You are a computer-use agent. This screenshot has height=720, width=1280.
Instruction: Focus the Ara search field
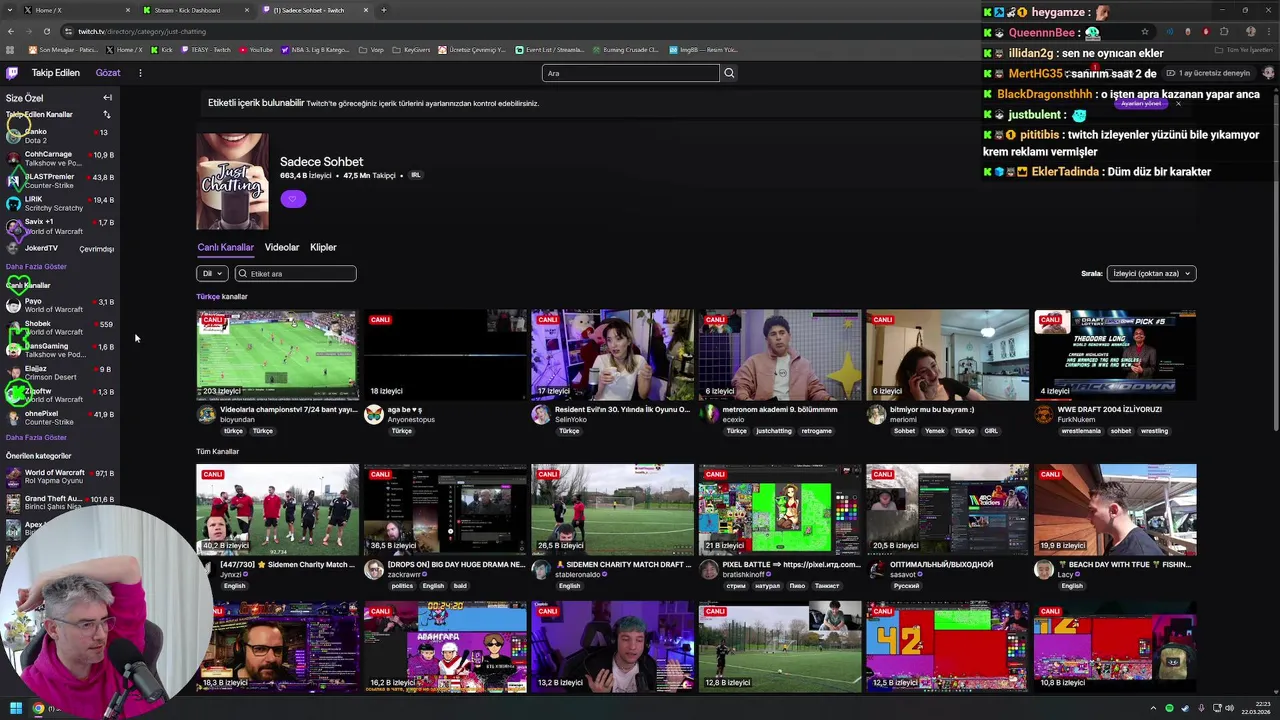pyautogui.click(x=631, y=73)
